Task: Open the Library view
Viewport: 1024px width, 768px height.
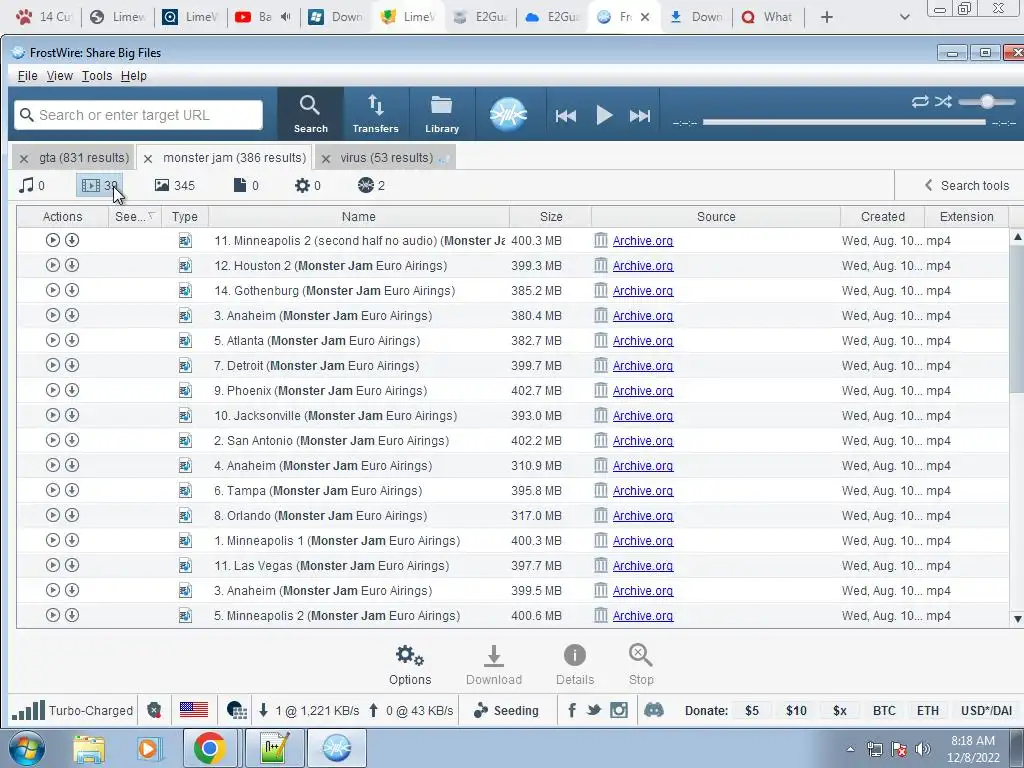Action: [442, 114]
